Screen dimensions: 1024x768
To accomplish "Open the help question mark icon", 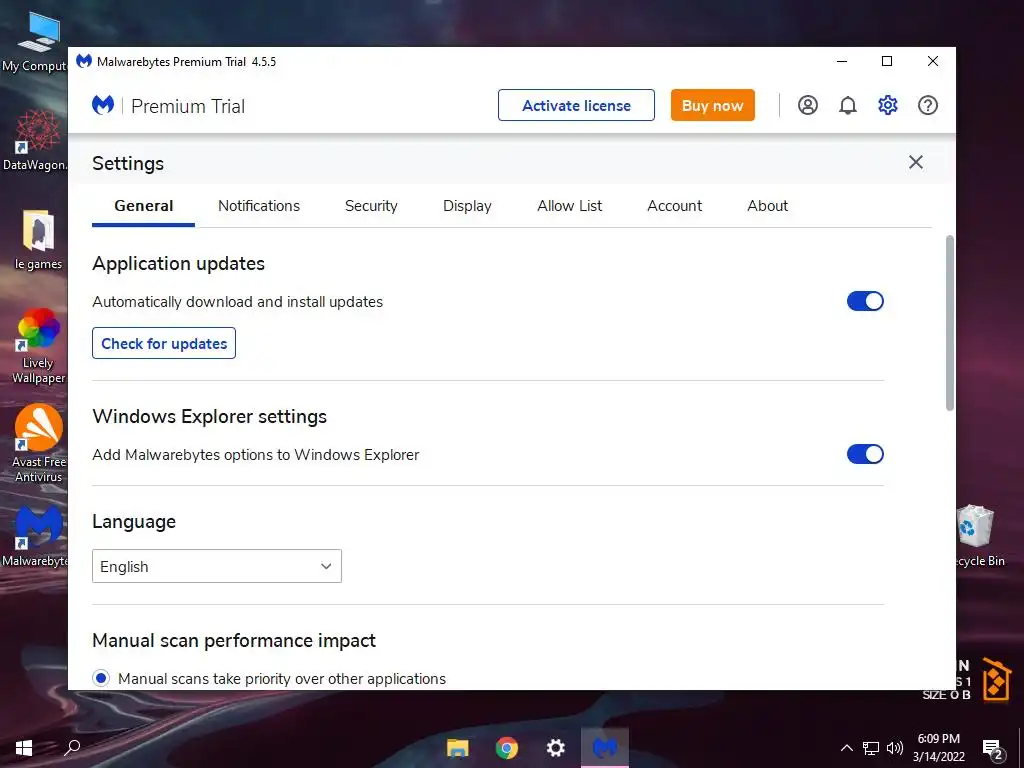I will pos(927,105).
